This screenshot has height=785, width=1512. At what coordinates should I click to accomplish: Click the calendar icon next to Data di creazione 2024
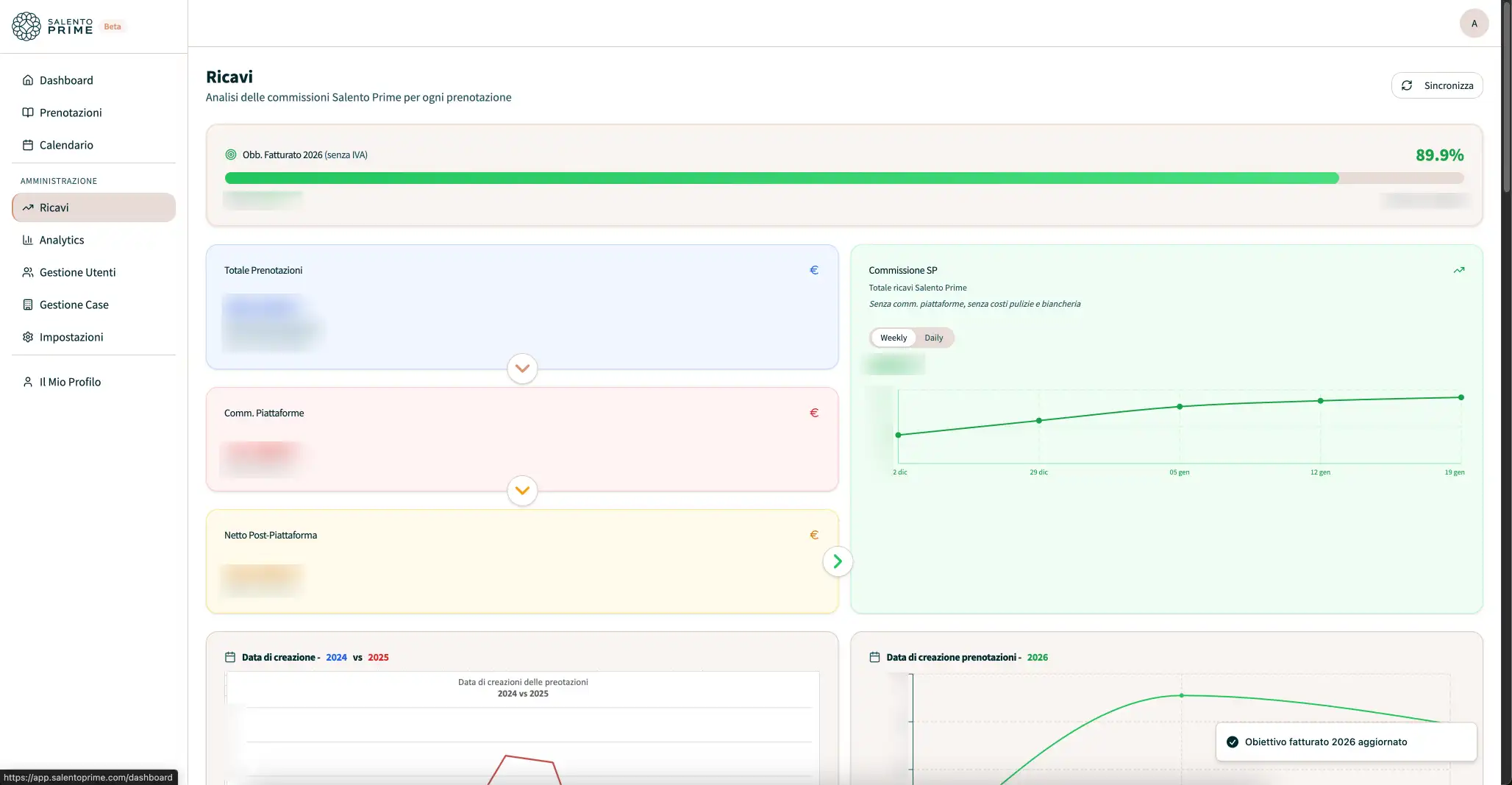click(x=230, y=657)
